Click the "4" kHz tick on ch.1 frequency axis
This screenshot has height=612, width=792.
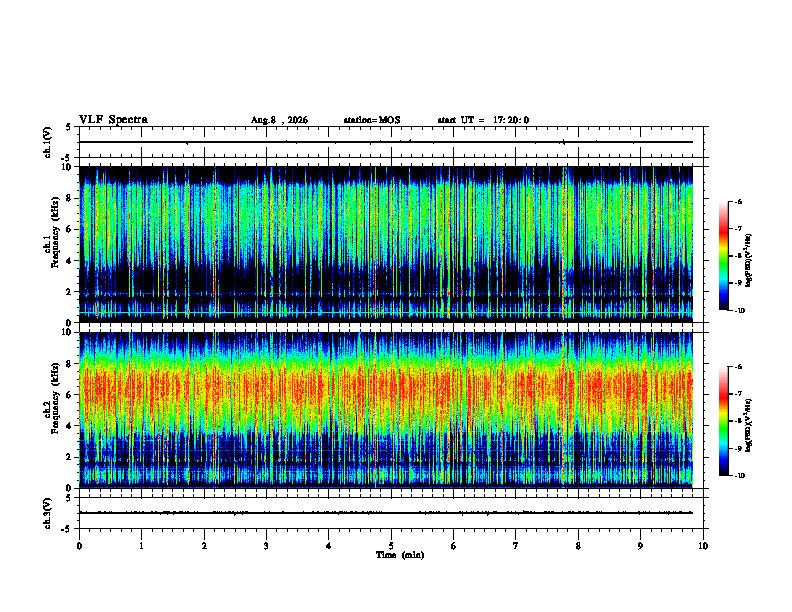69,261
